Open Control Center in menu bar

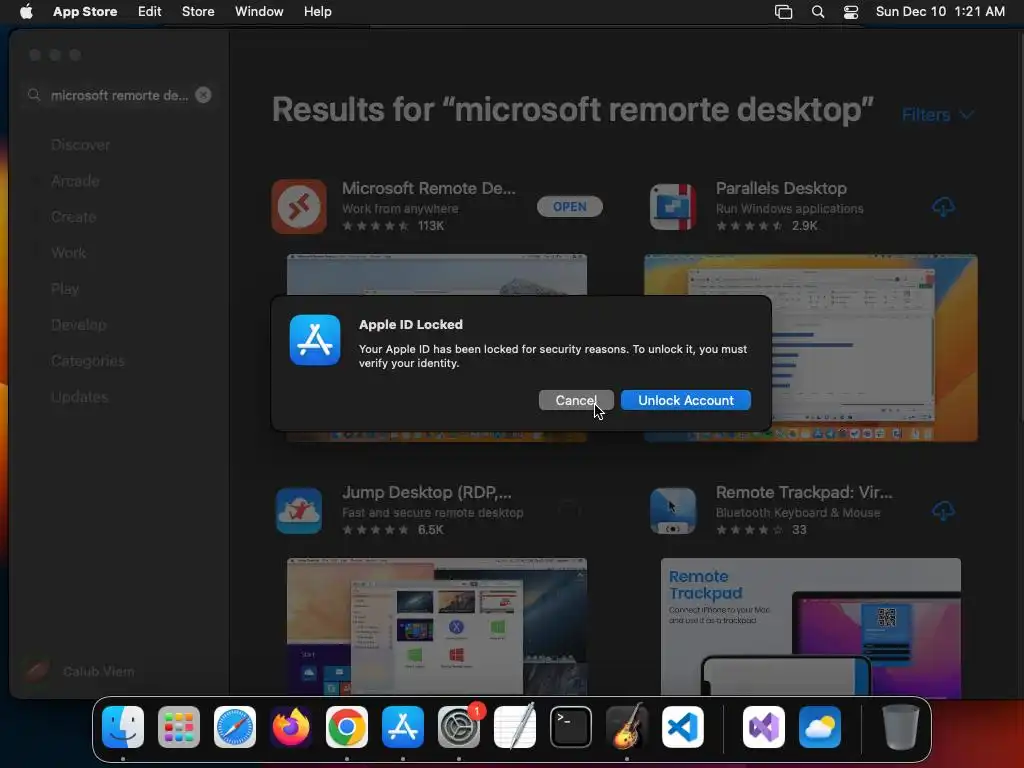tap(851, 12)
